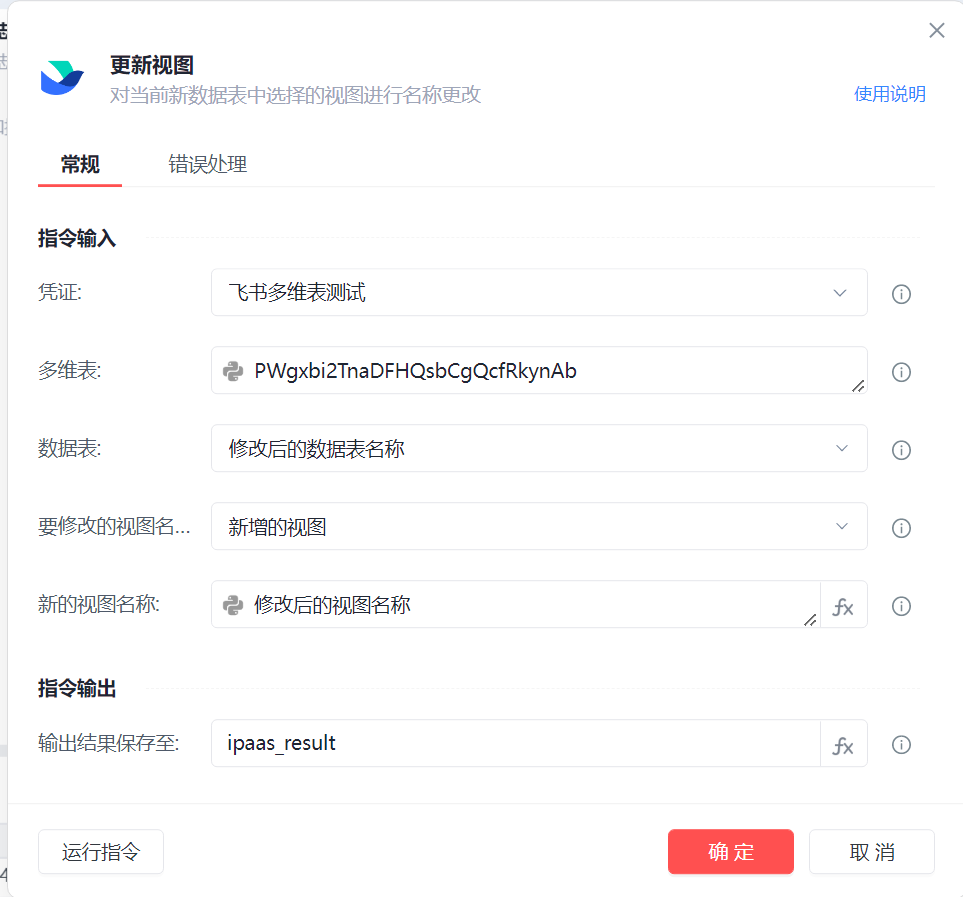This screenshot has width=963, height=897.
Task: Click the fx expression icon for 输出结果保存至
Action: [843, 745]
